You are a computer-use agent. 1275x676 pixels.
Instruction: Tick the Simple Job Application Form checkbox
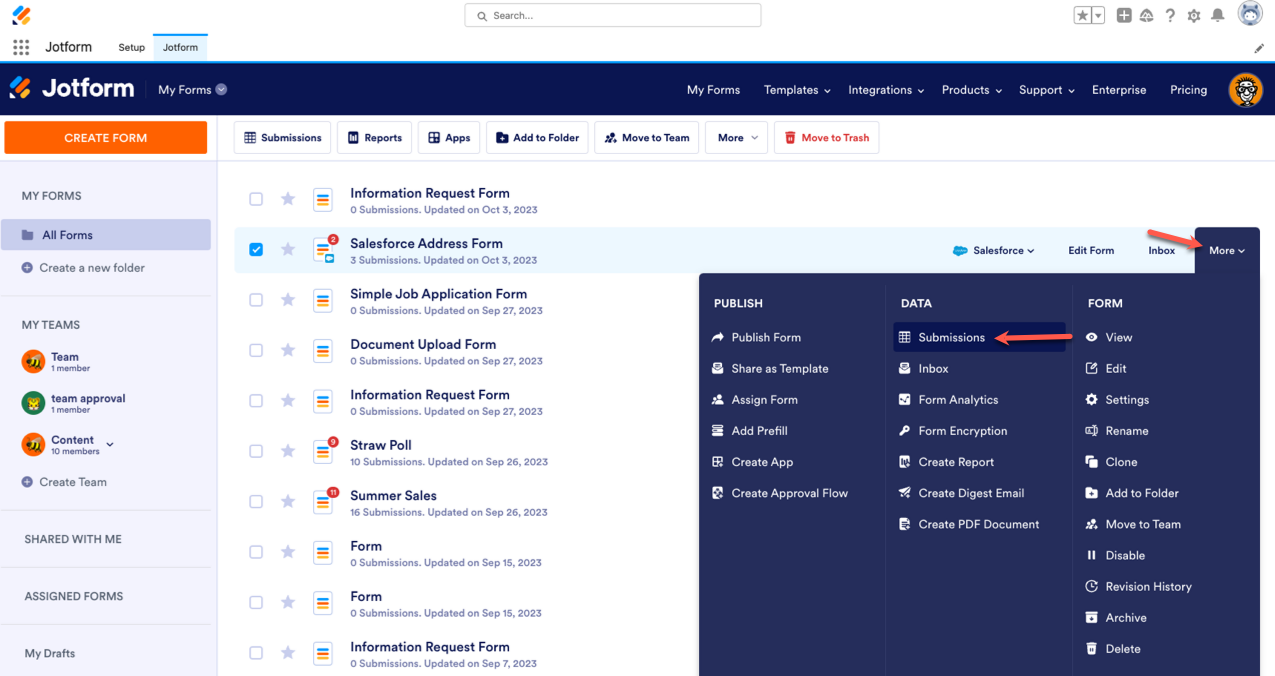point(256,300)
